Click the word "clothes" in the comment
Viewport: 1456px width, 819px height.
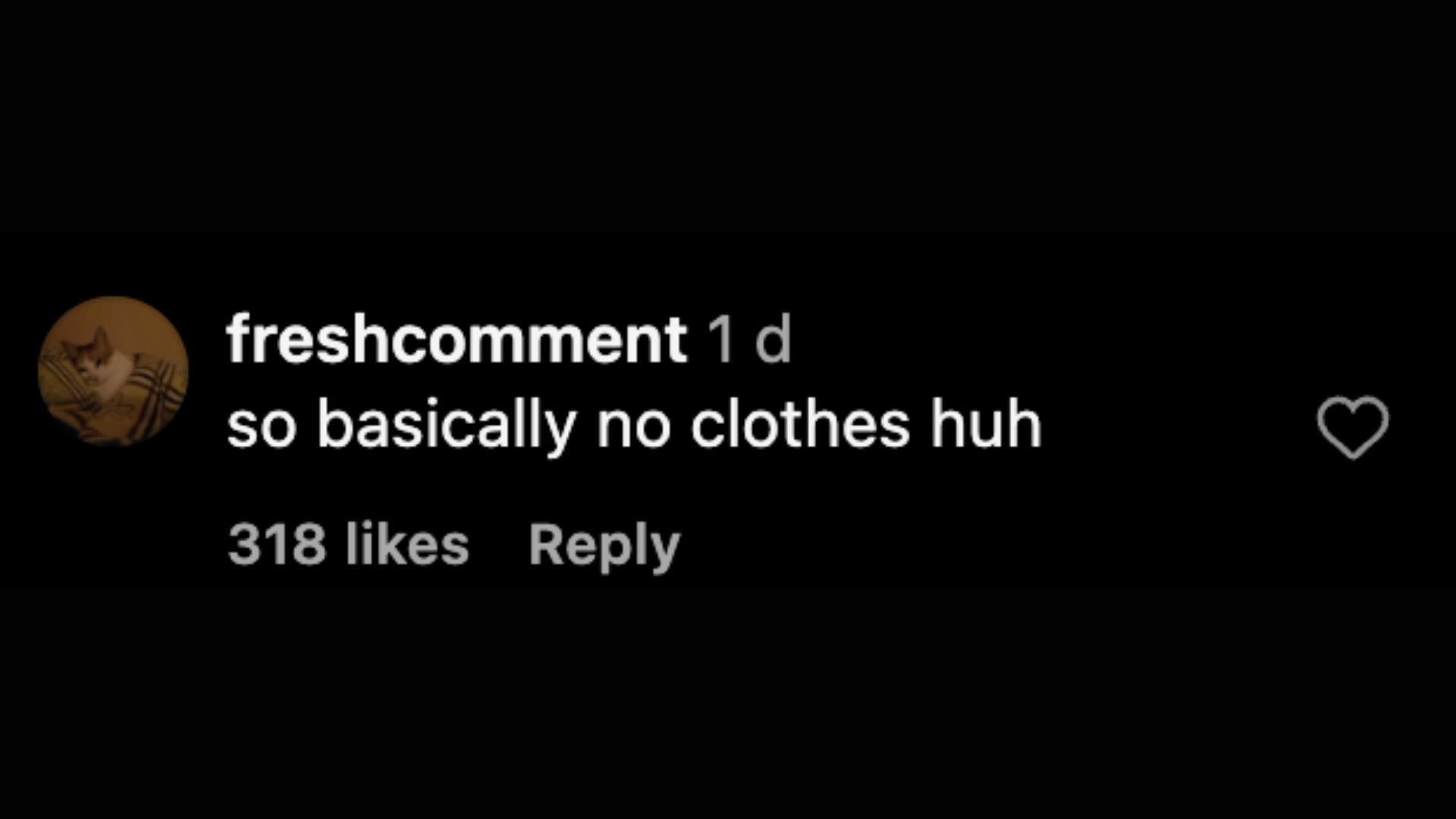coord(799,425)
